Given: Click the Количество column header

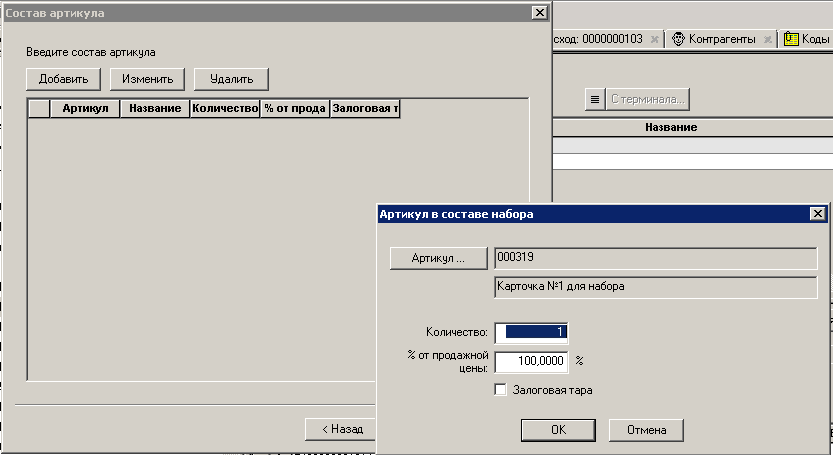Looking at the screenshot, I should coord(225,108).
